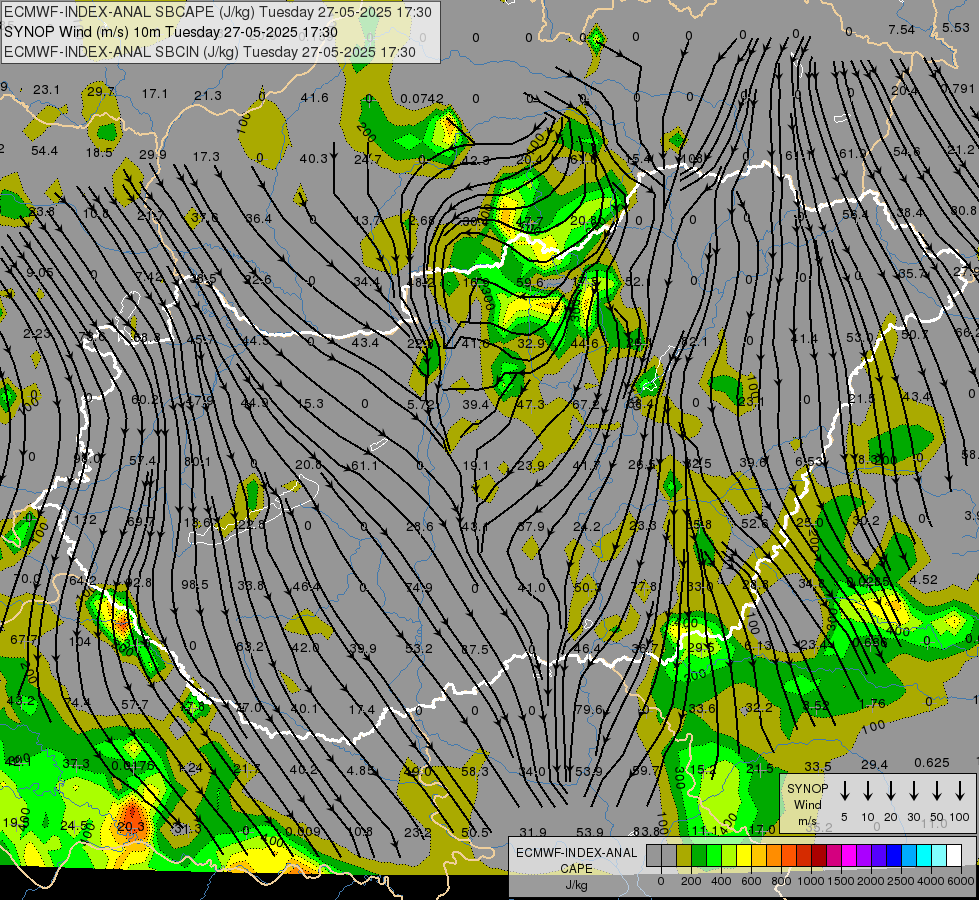Click the 30 m/s wind arrow in the SYNOP legend

(914, 791)
